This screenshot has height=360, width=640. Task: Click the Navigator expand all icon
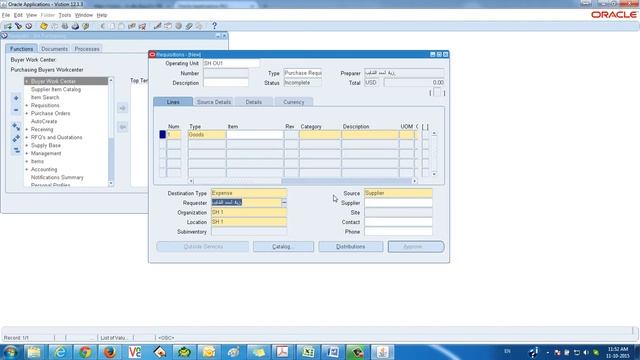16,139
